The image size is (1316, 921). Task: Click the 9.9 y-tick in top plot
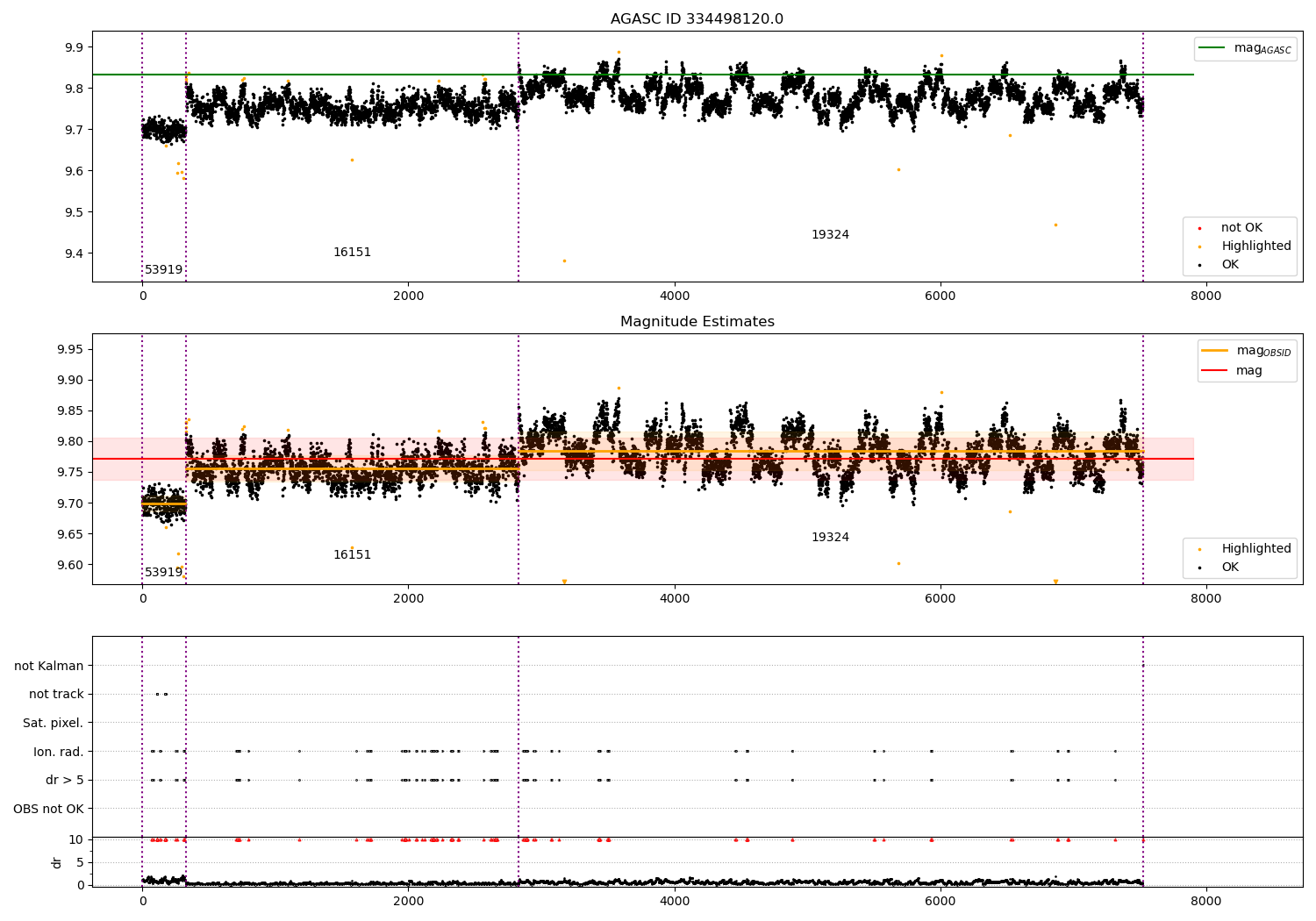(x=75, y=47)
